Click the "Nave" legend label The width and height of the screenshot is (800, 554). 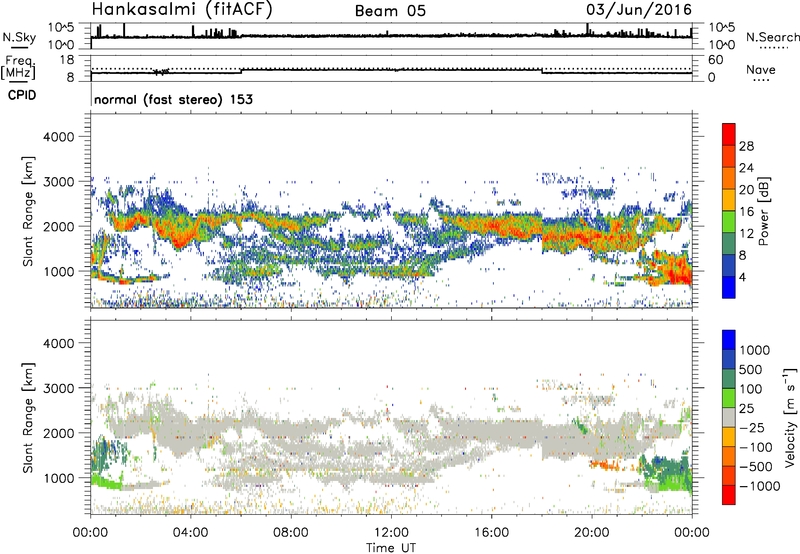click(x=761, y=69)
